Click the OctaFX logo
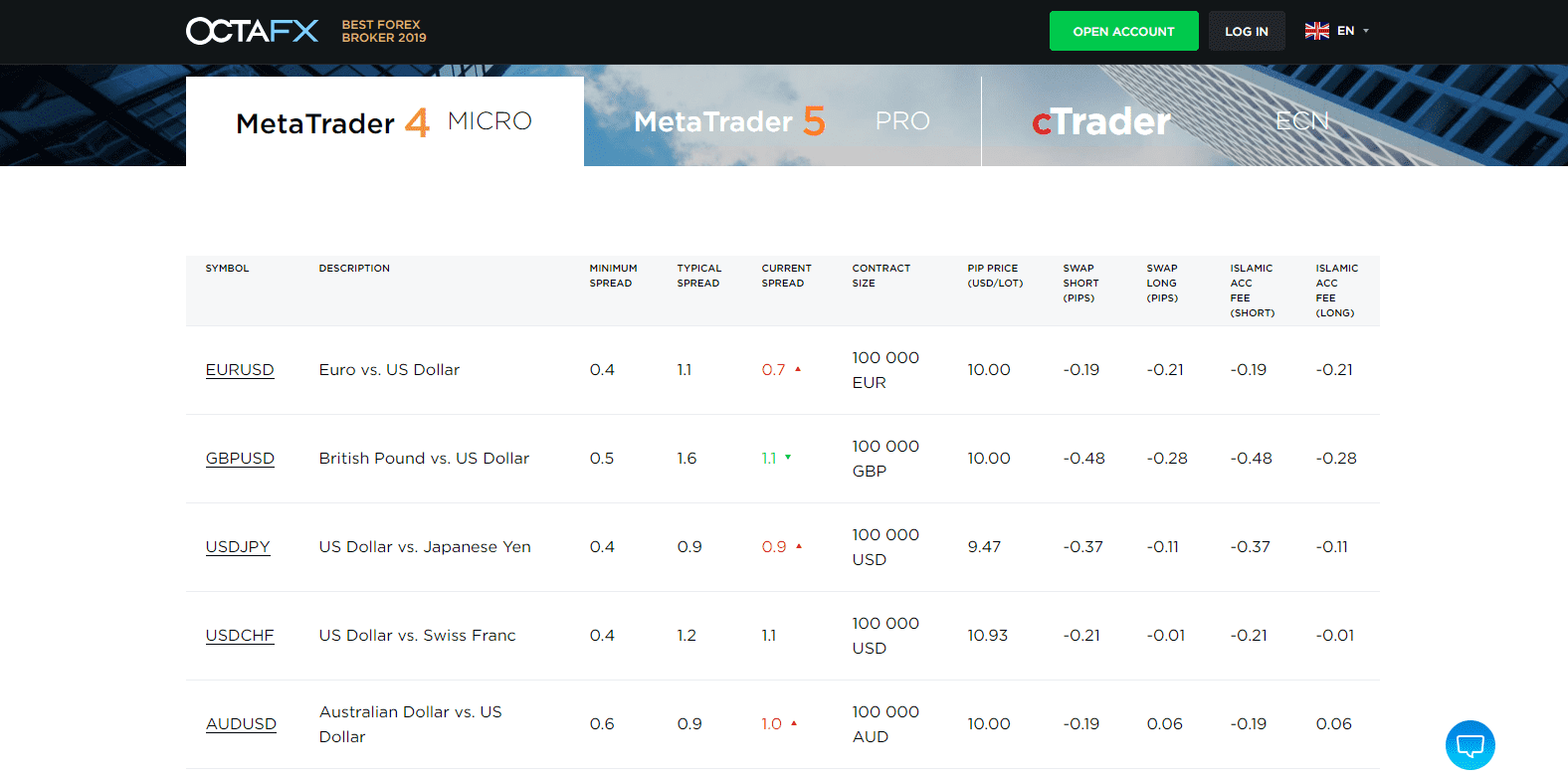The width and height of the screenshot is (1568, 782). [252, 31]
